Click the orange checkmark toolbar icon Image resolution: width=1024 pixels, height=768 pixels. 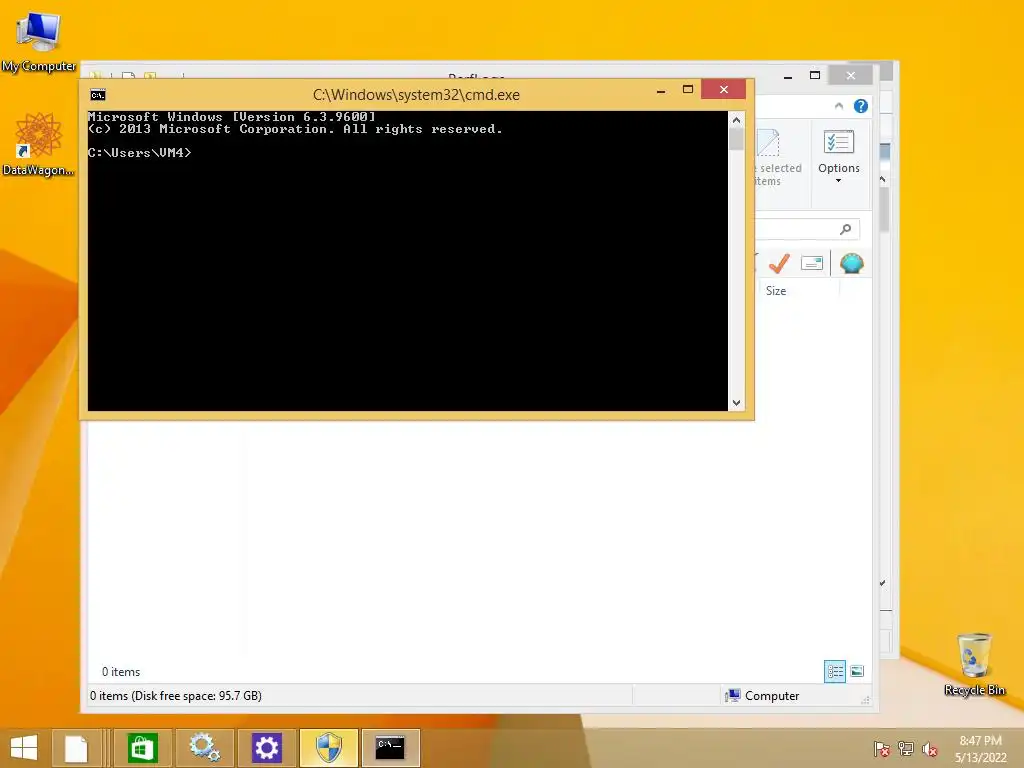tap(779, 263)
